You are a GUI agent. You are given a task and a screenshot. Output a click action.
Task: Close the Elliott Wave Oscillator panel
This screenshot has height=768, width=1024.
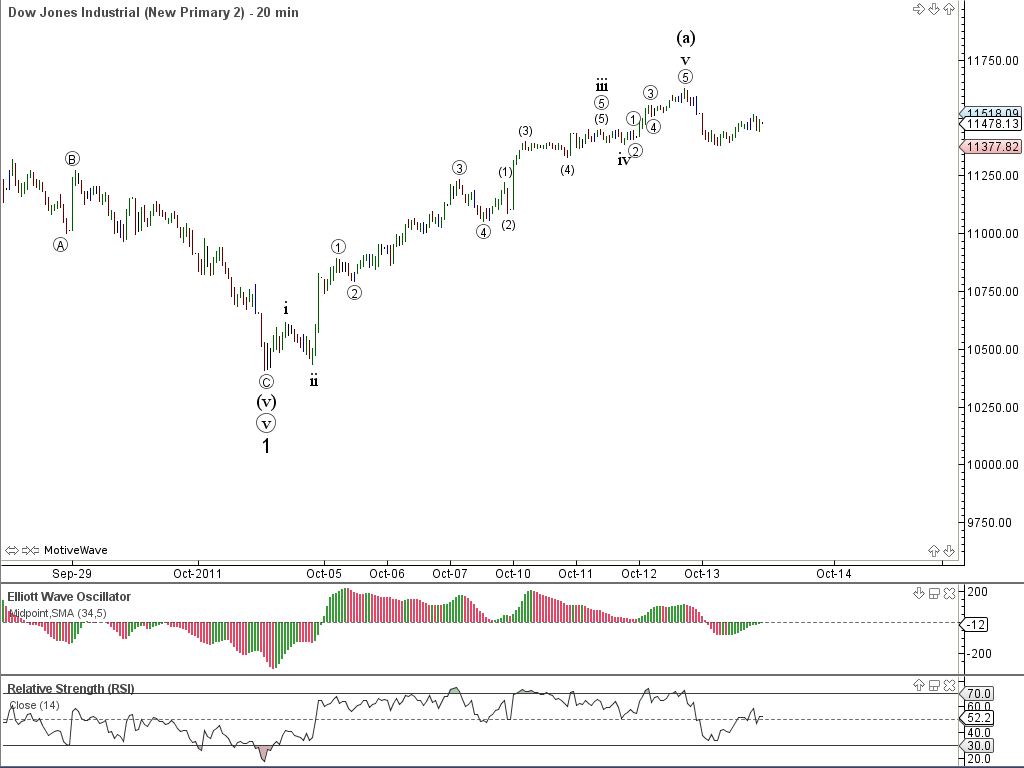948,593
